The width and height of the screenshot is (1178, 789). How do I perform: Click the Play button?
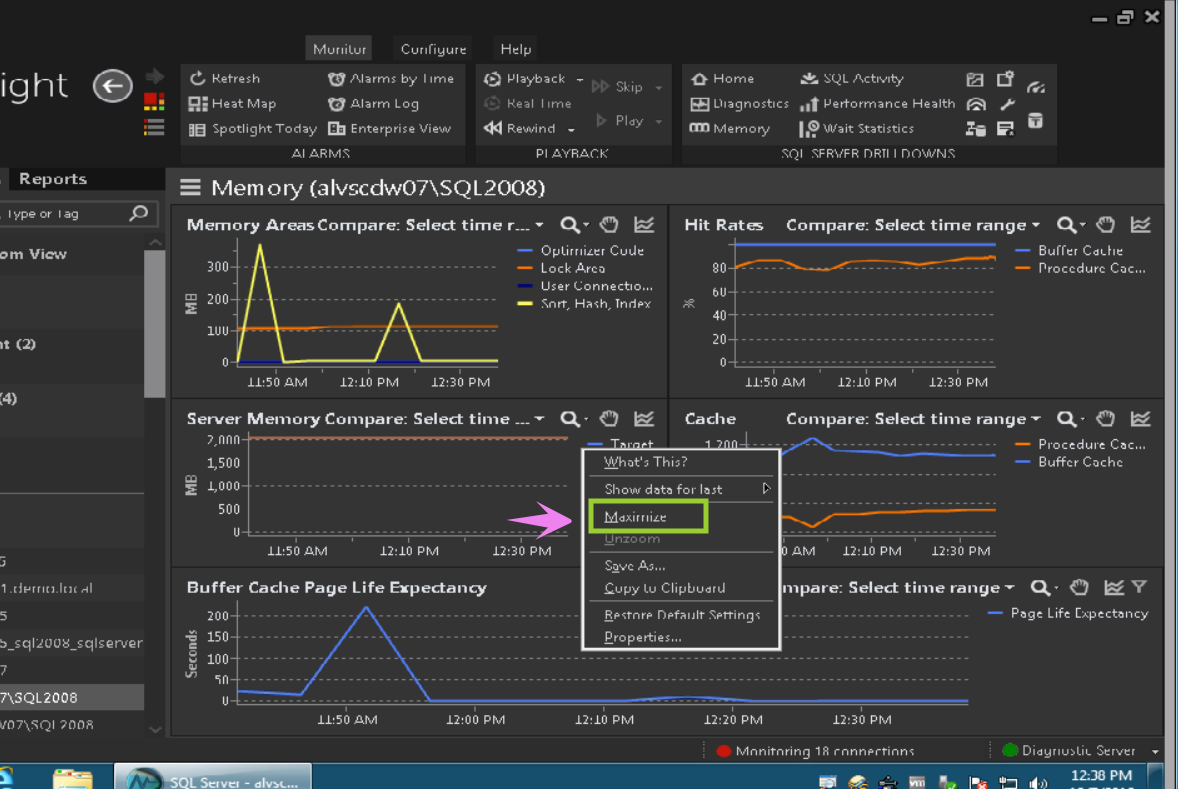(x=619, y=120)
